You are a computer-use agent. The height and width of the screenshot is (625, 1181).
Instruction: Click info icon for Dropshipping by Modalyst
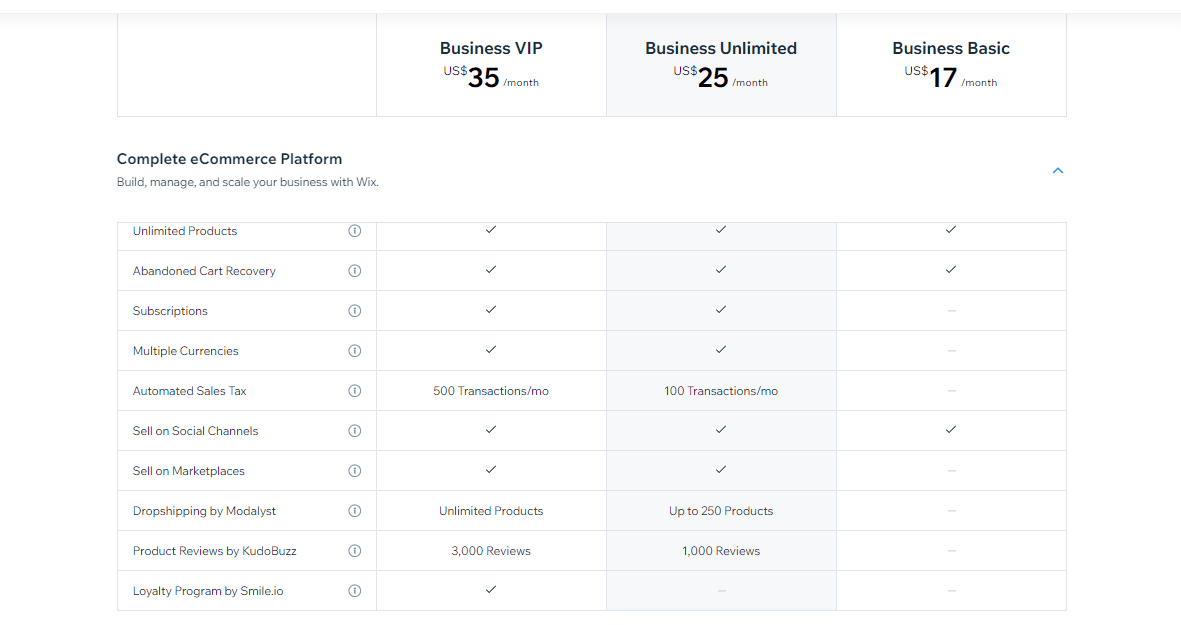(354, 511)
